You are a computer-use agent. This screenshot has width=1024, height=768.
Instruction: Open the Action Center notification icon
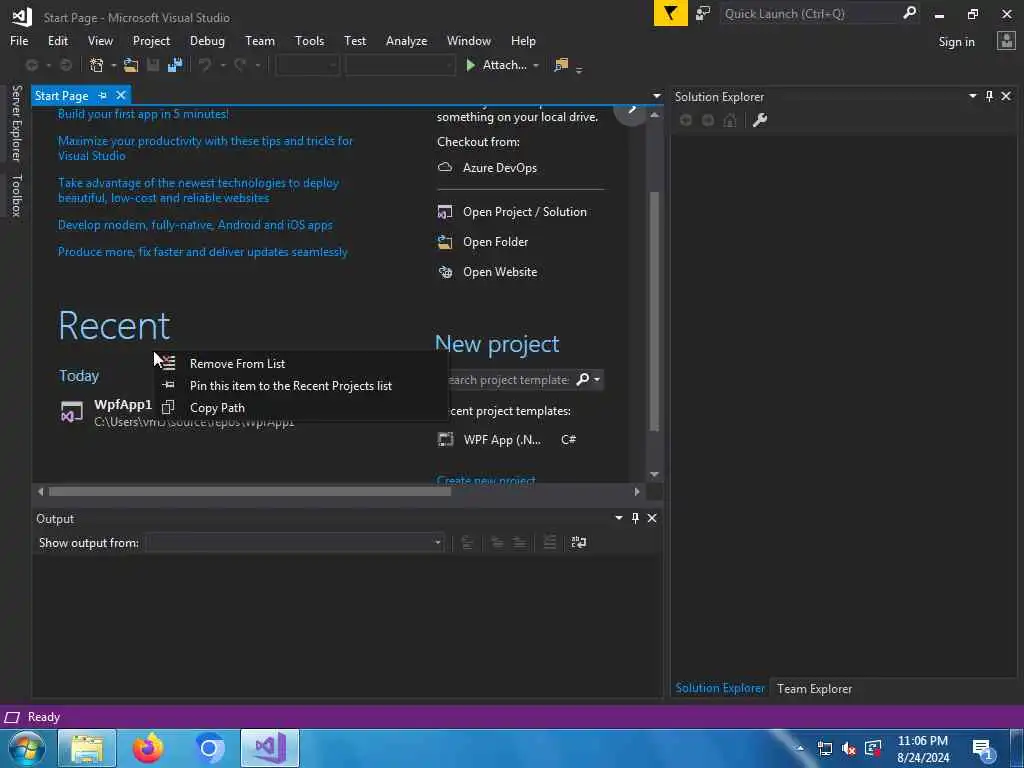(x=983, y=748)
